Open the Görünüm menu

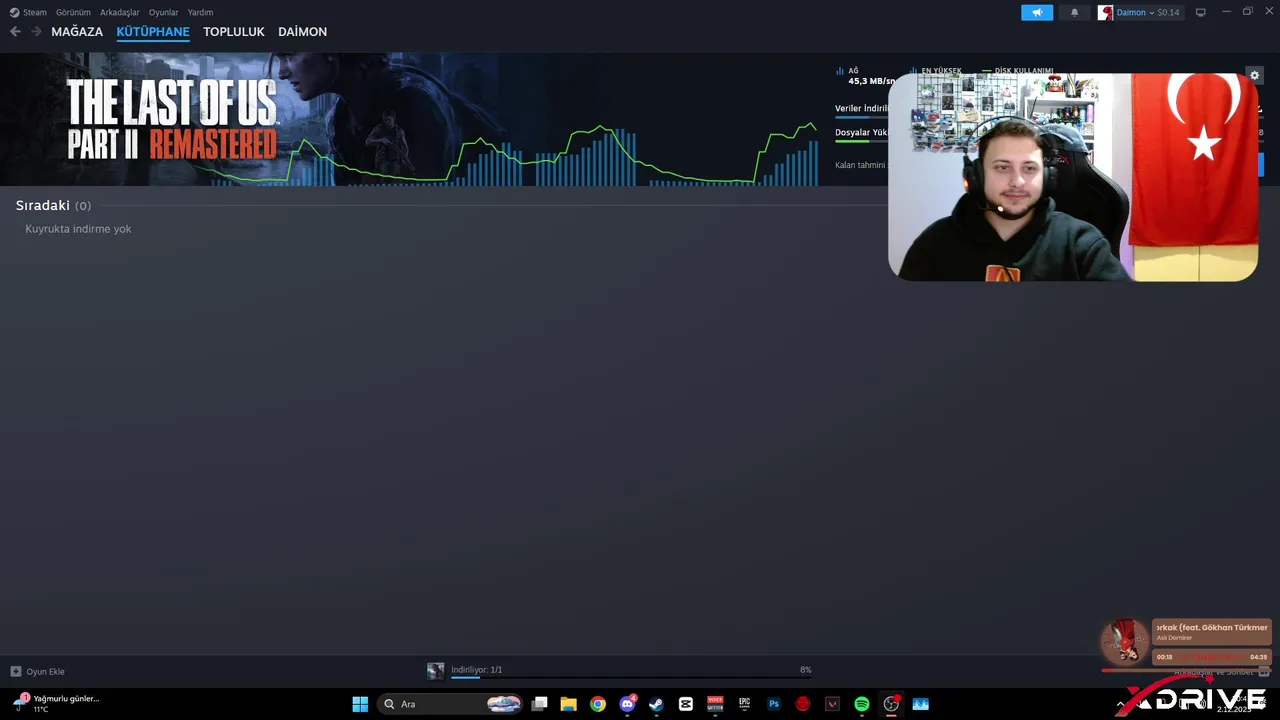pyautogui.click(x=73, y=12)
